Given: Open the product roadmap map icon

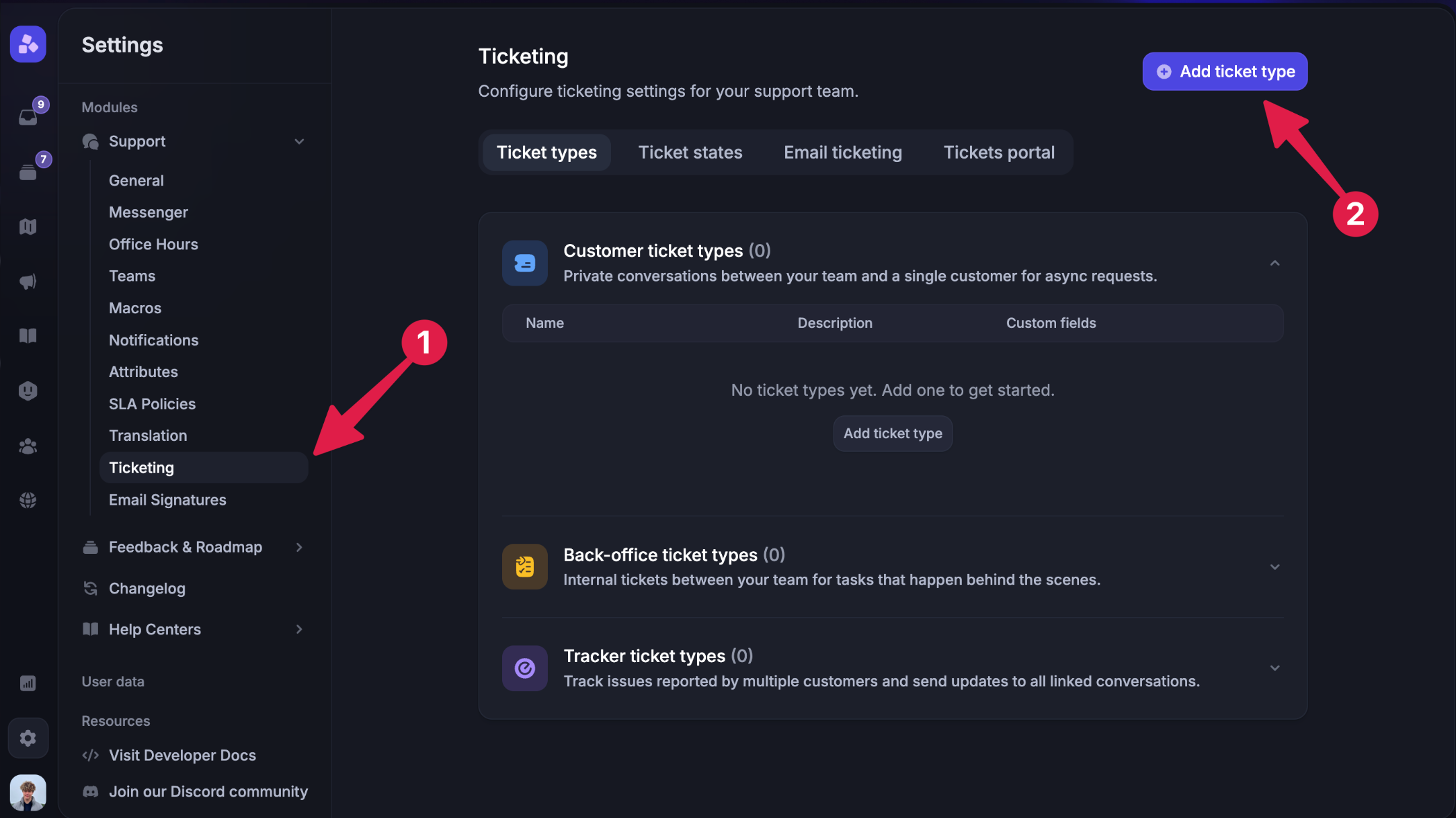Looking at the screenshot, I should coord(28,227).
